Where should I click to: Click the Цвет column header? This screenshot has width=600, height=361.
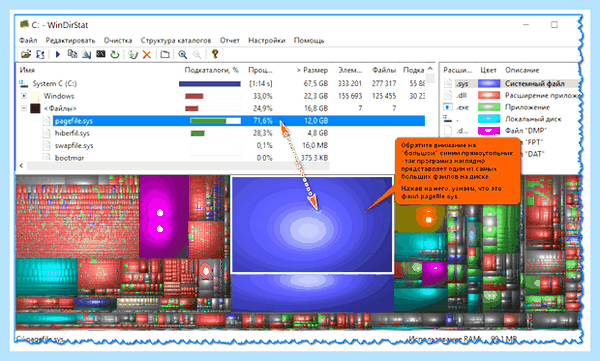point(488,70)
